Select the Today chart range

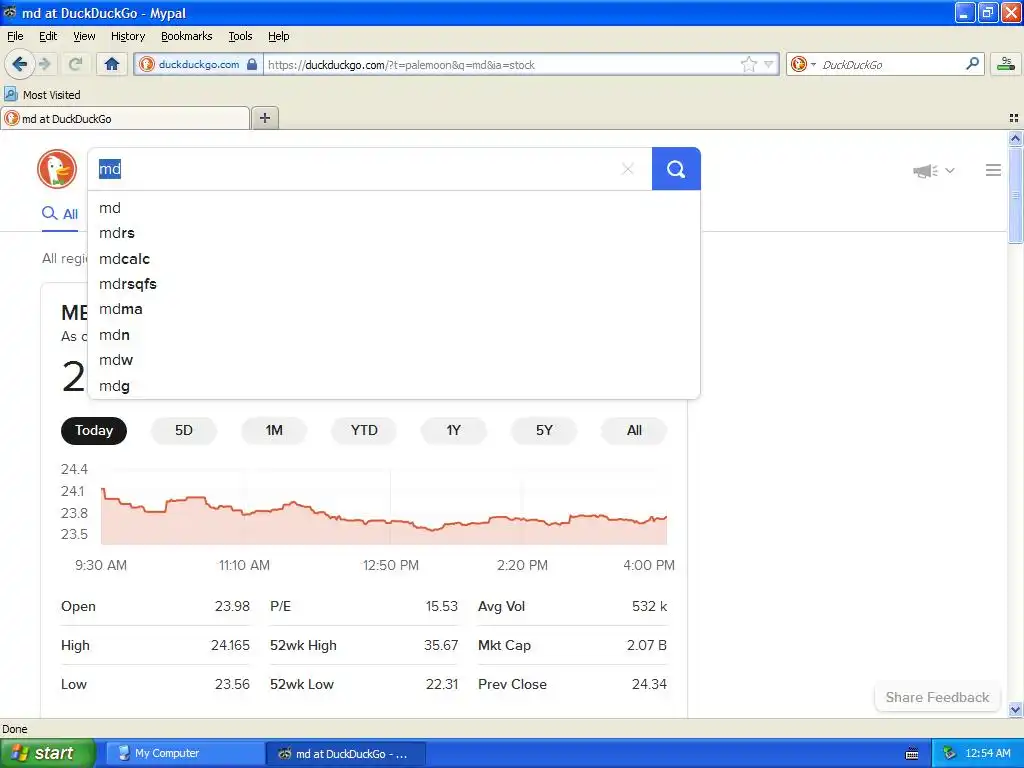click(93, 430)
